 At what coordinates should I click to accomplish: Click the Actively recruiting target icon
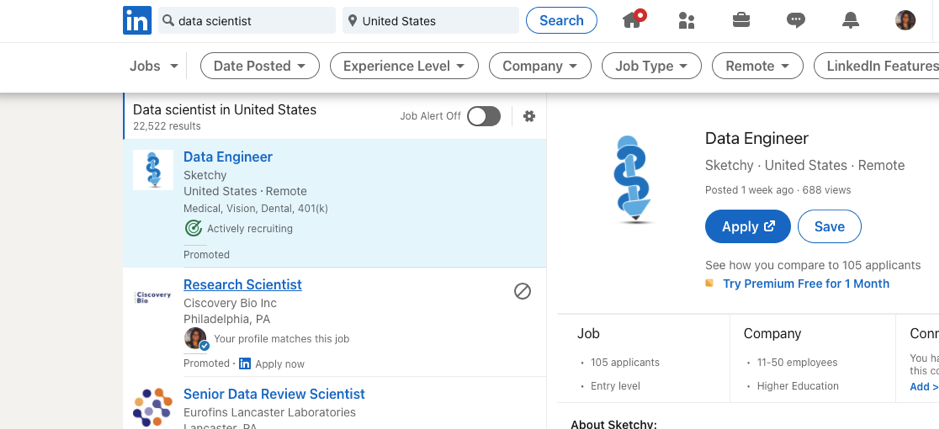[193, 228]
